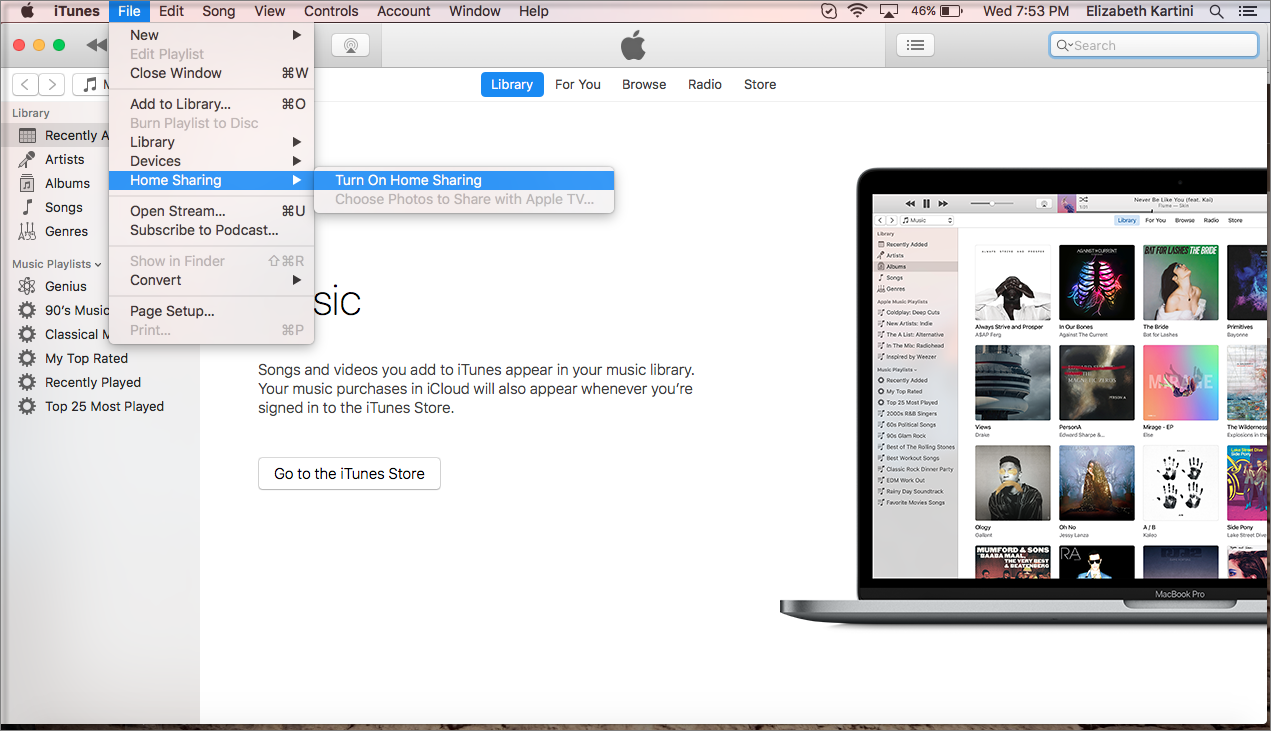
Task: Open the View menu
Action: tap(270, 11)
